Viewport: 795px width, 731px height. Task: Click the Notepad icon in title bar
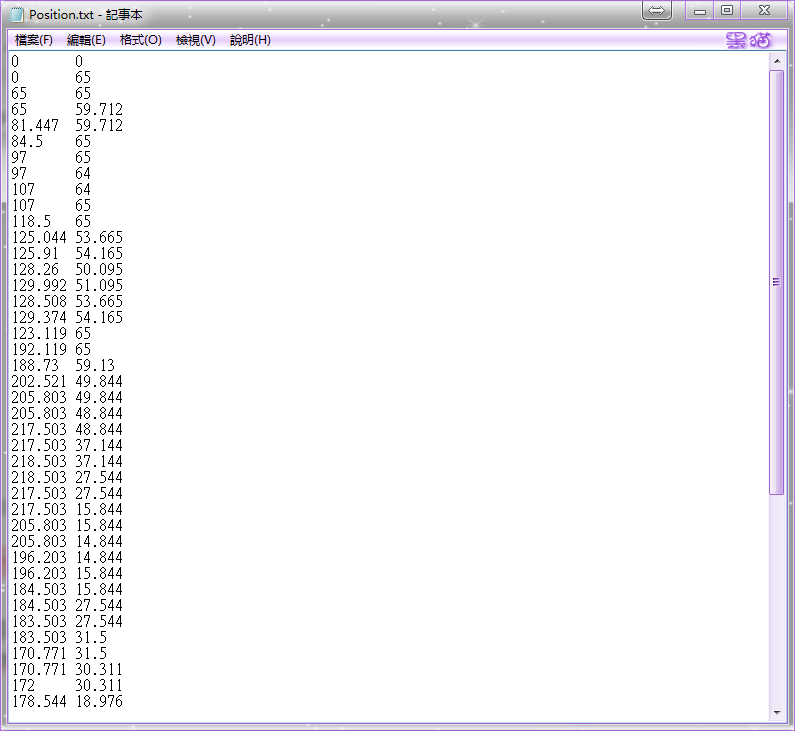pyautogui.click(x=17, y=15)
